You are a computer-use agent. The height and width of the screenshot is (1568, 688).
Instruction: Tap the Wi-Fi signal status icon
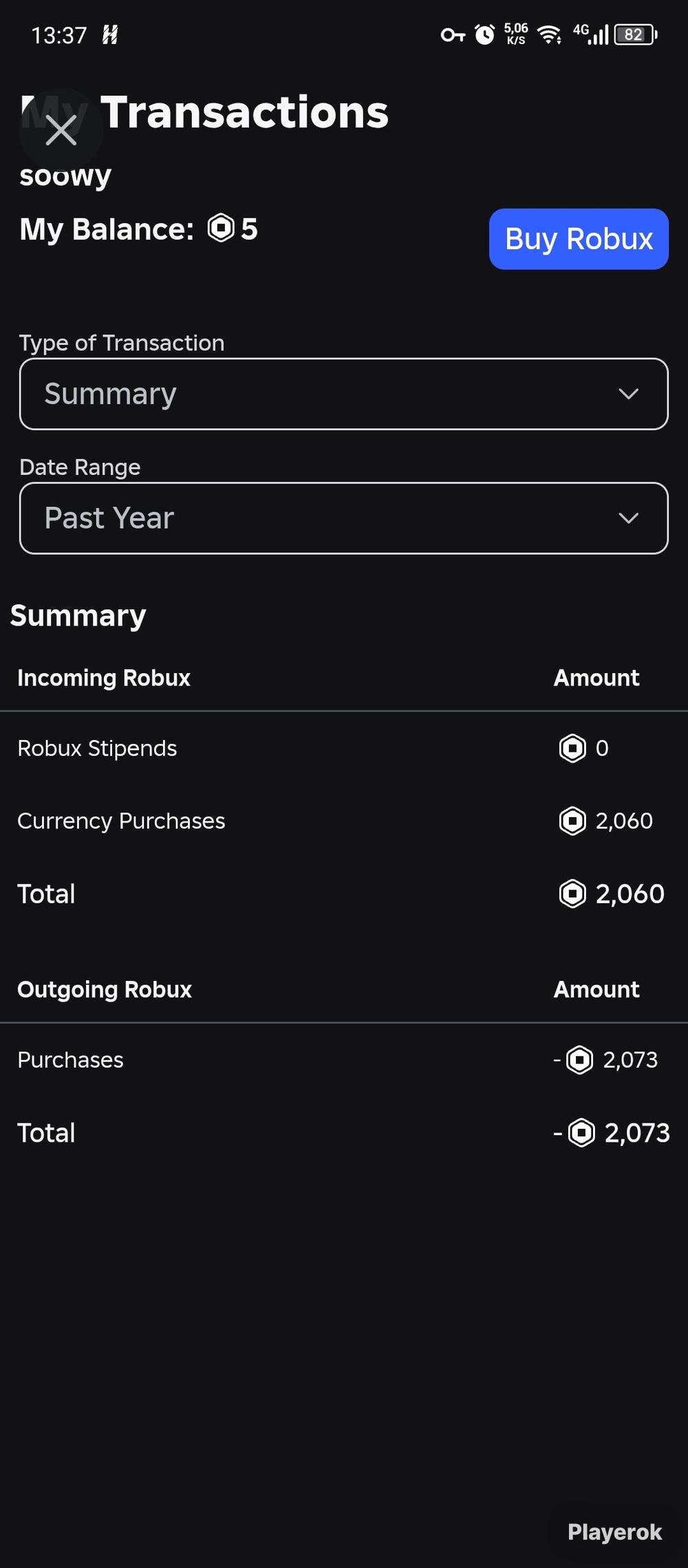tap(549, 34)
